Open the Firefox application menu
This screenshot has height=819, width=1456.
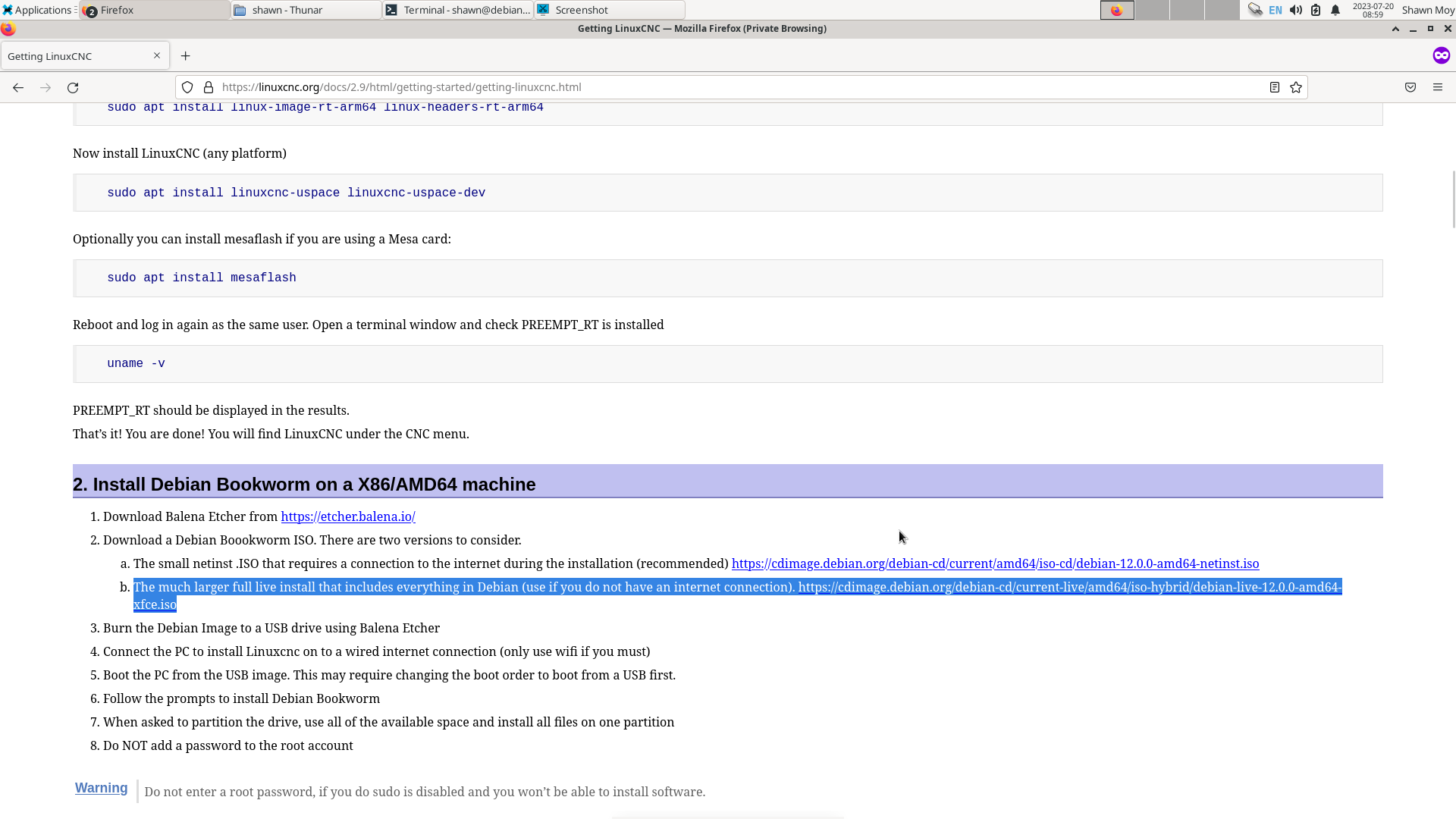coord(1438,87)
